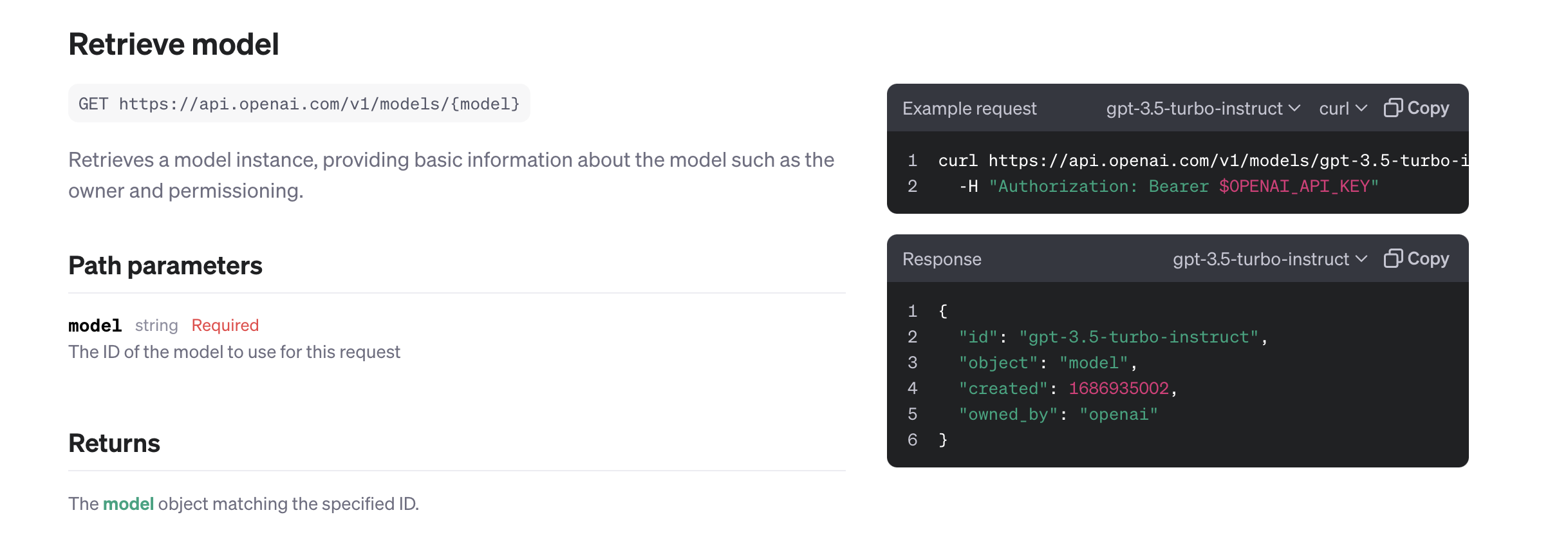The width and height of the screenshot is (1568, 555).
Task: Open model dropdown in Response header
Action: click(x=1269, y=259)
